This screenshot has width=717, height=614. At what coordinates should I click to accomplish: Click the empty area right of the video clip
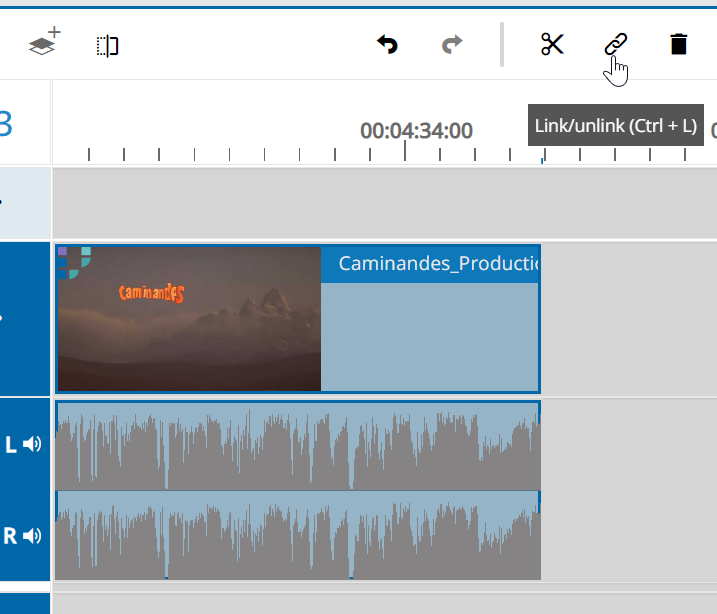[x=628, y=319]
